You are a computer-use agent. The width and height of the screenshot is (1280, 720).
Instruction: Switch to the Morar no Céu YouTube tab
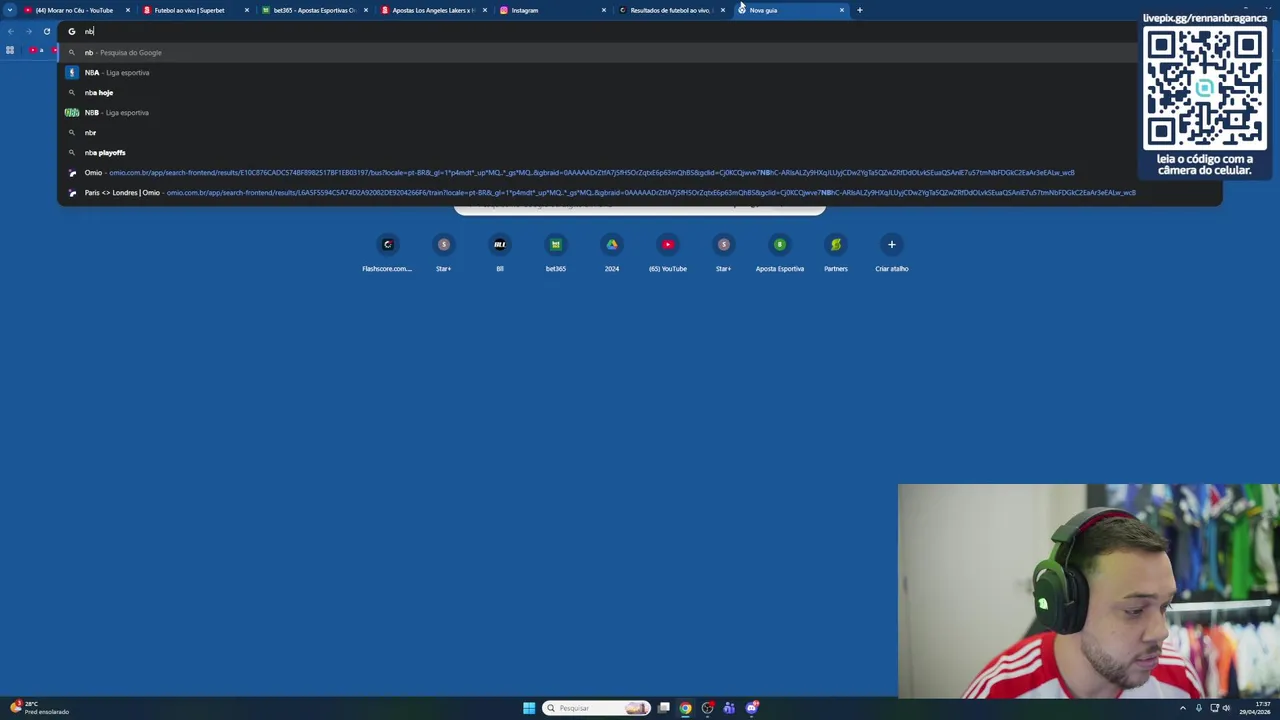coord(76,10)
